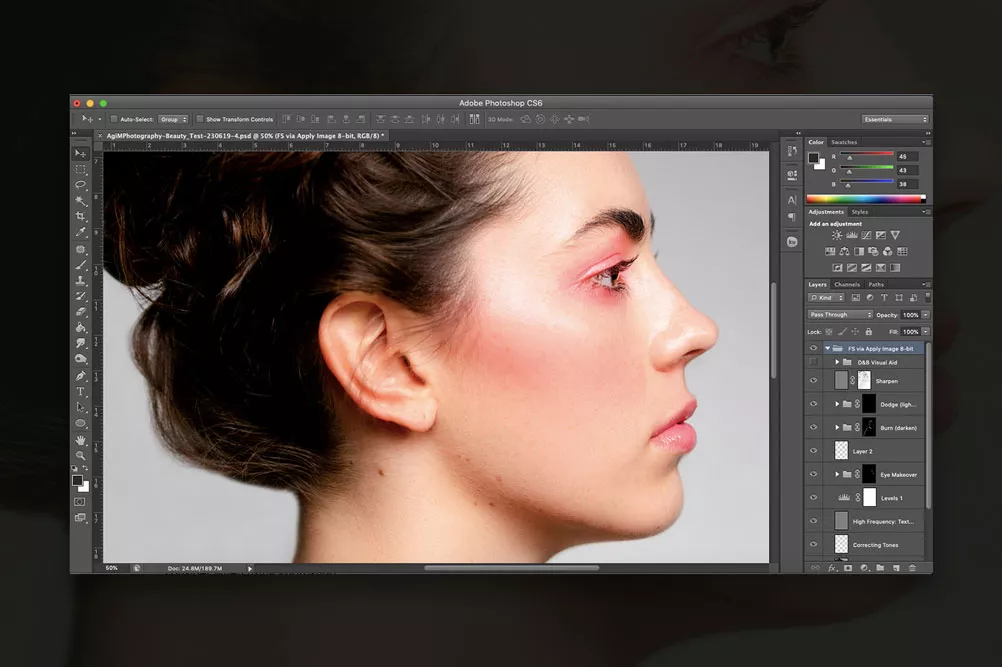The height and width of the screenshot is (667, 1002).
Task: Expand the Burn (darken) group
Action: (x=837, y=427)
